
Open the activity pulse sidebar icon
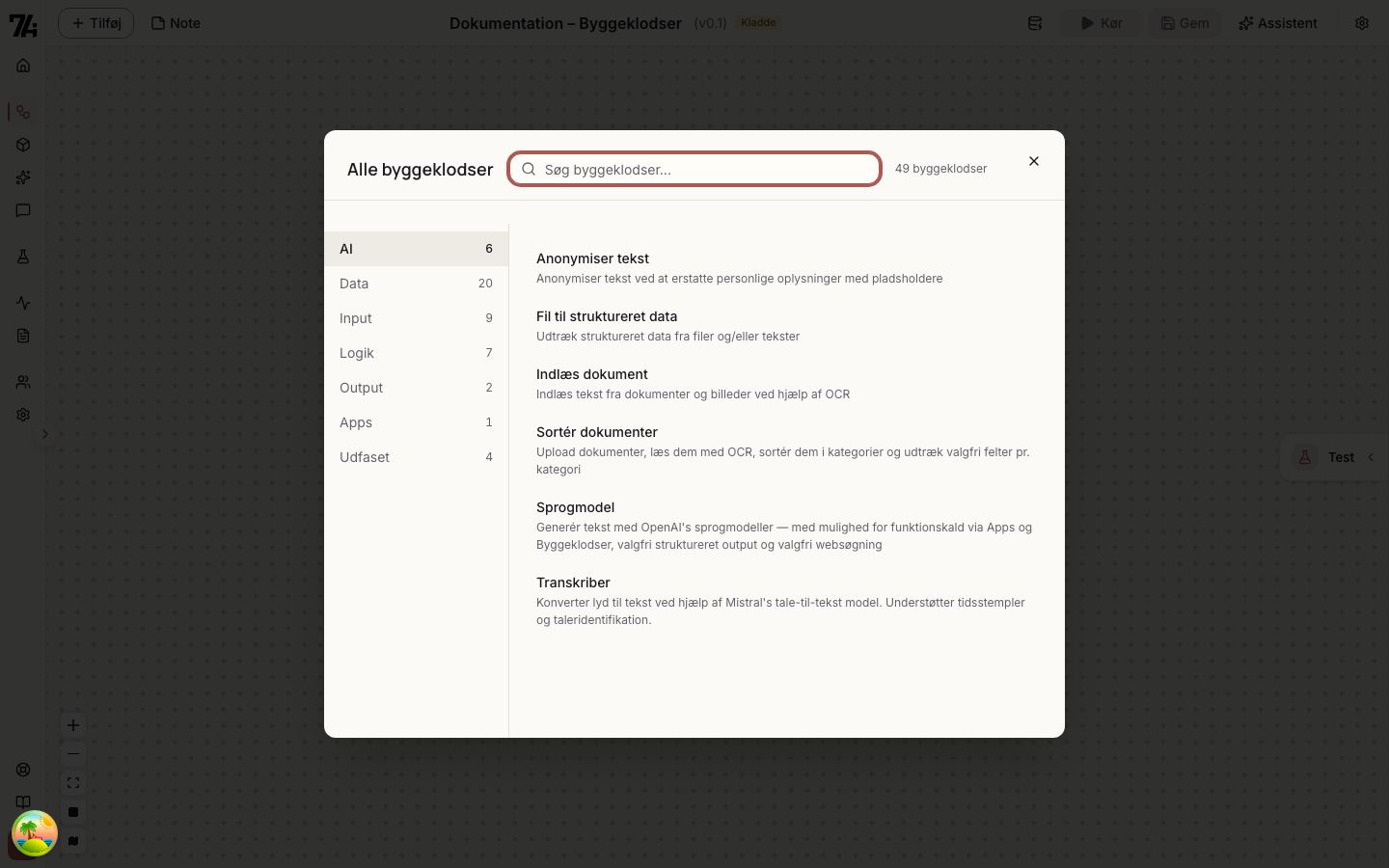pyautogui.click(x=23, y=303)
